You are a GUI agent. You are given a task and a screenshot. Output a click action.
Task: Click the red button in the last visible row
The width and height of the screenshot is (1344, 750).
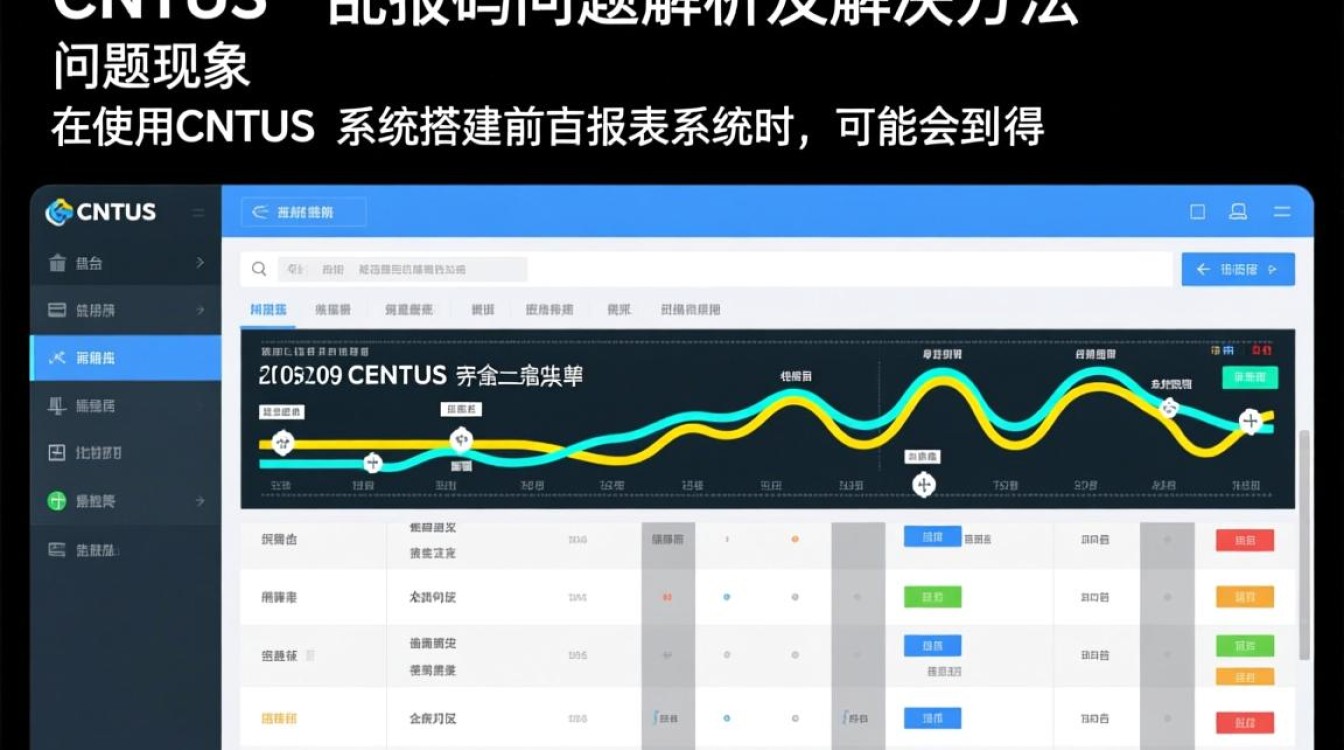[1245, 721]
